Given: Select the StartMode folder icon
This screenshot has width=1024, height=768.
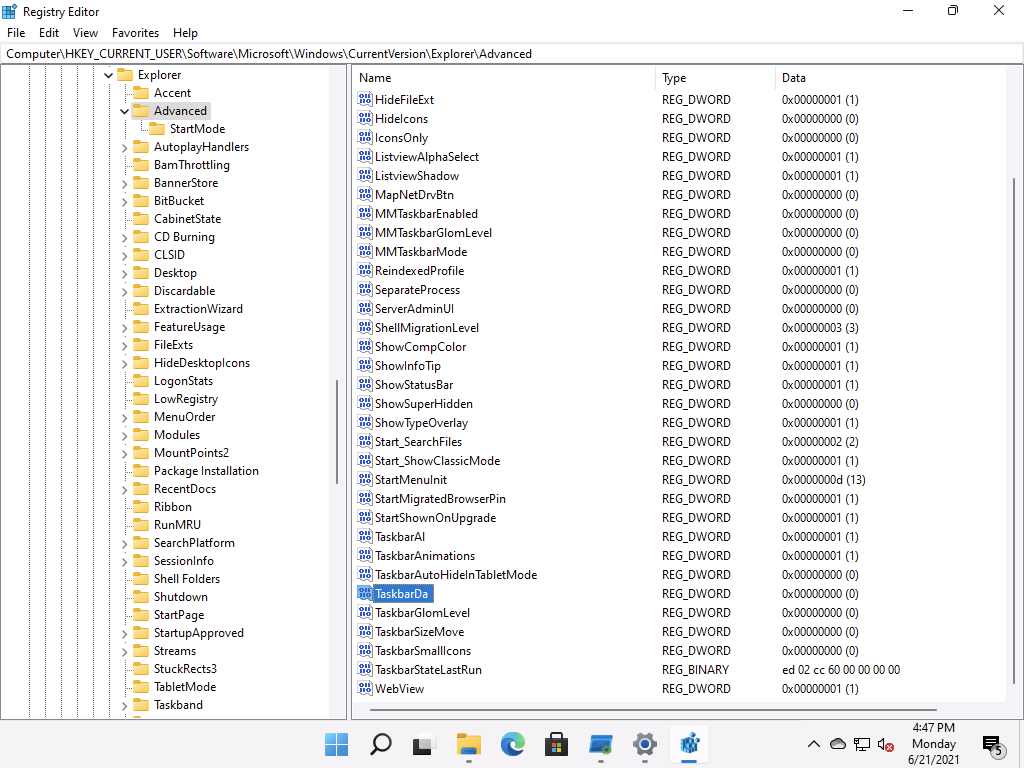Looking at the screenshot, I should (x=157, y=129).
